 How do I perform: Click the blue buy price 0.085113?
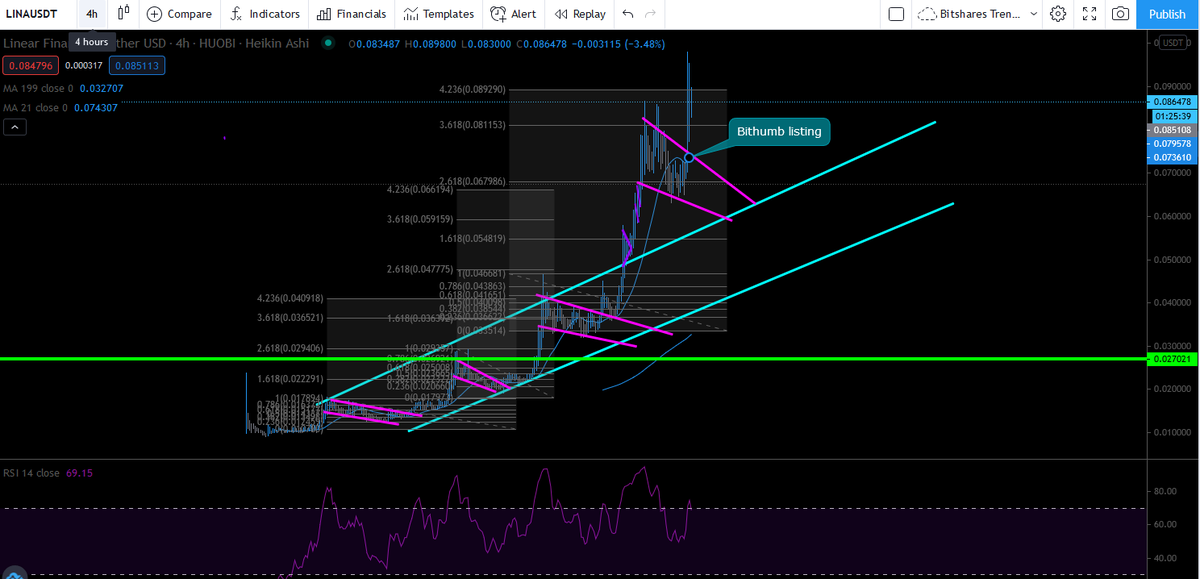pos(137,66)
